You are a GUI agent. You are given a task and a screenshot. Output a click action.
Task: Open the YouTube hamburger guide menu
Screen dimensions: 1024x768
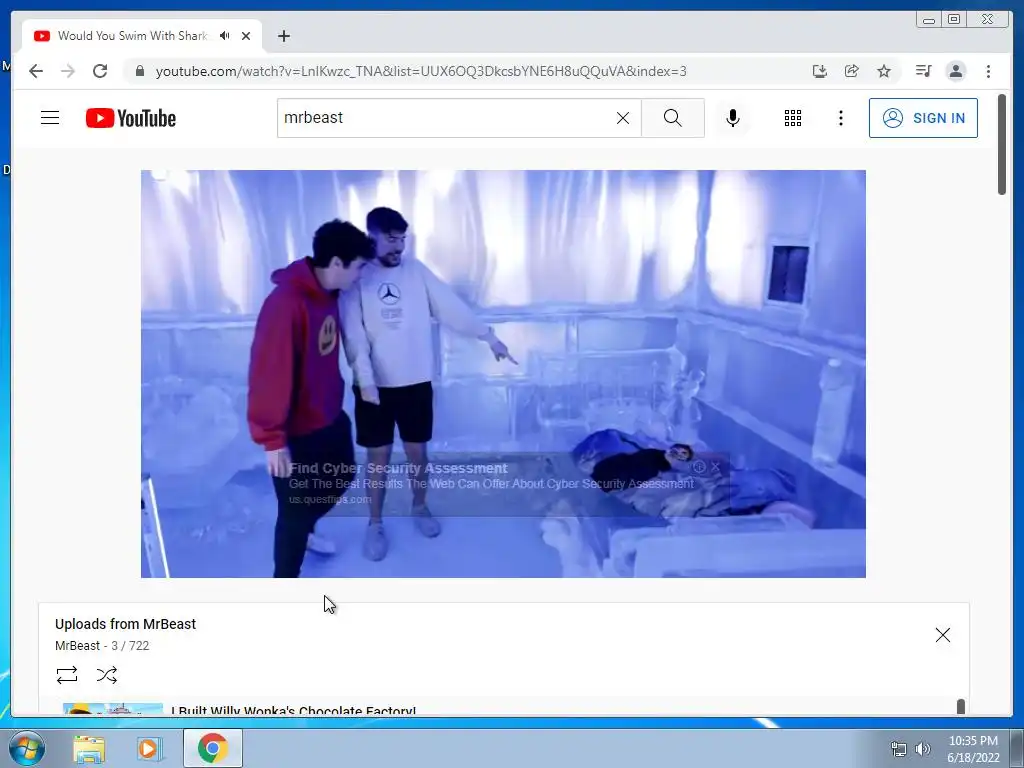click(x=50, y=118)
